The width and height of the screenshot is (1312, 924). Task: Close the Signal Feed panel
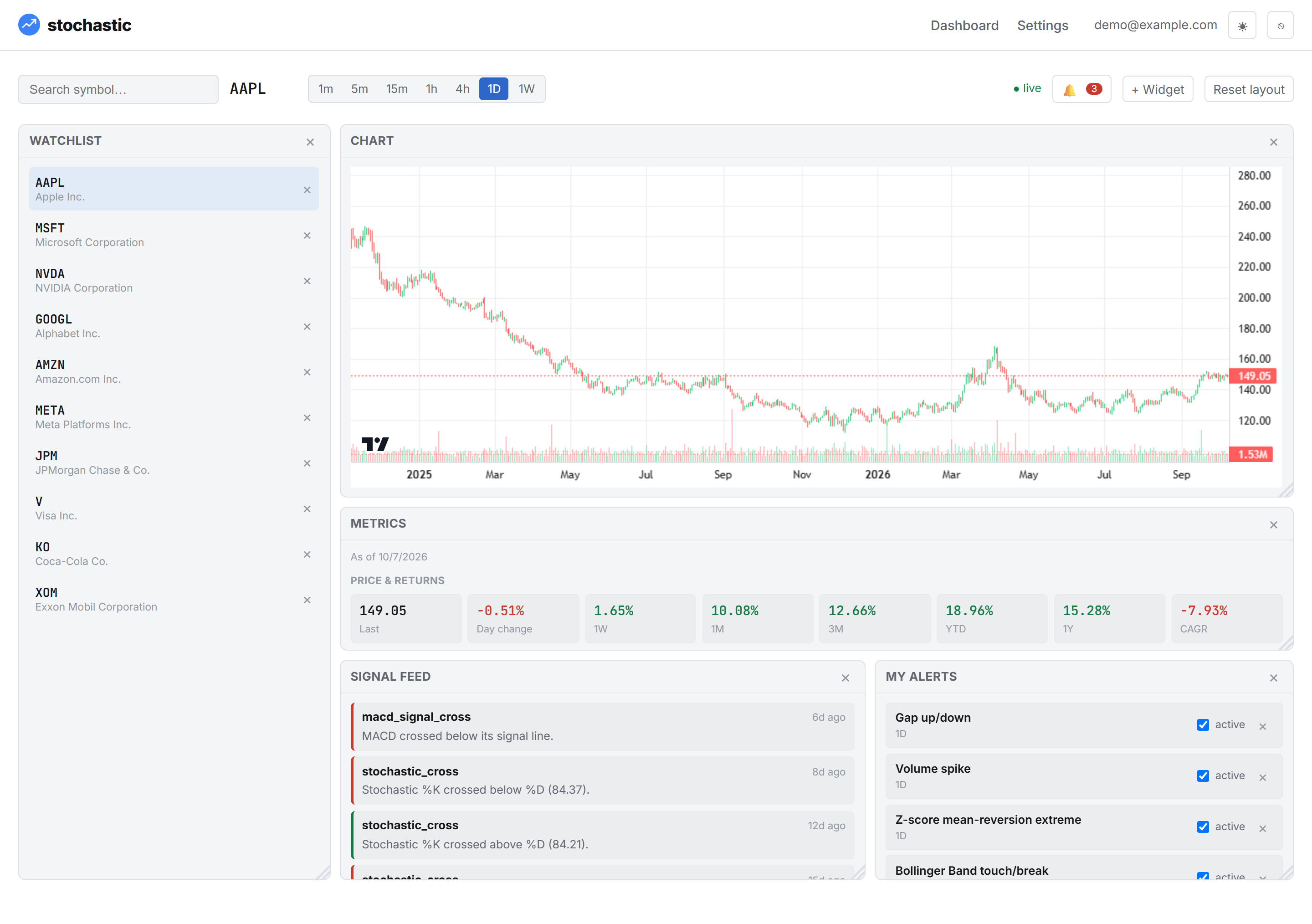click(x=845, y=678)
